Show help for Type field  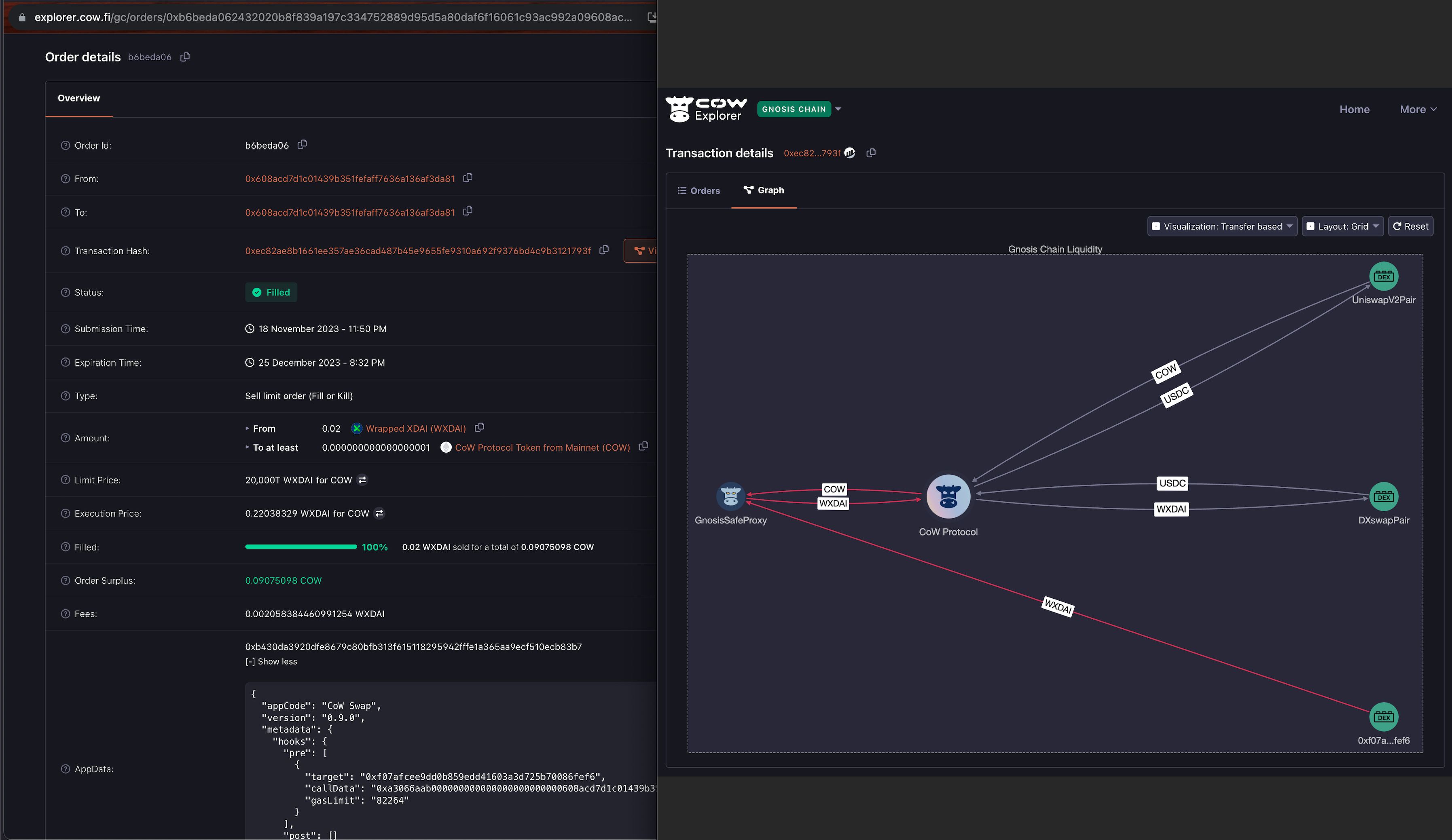[x=65, y=395]
